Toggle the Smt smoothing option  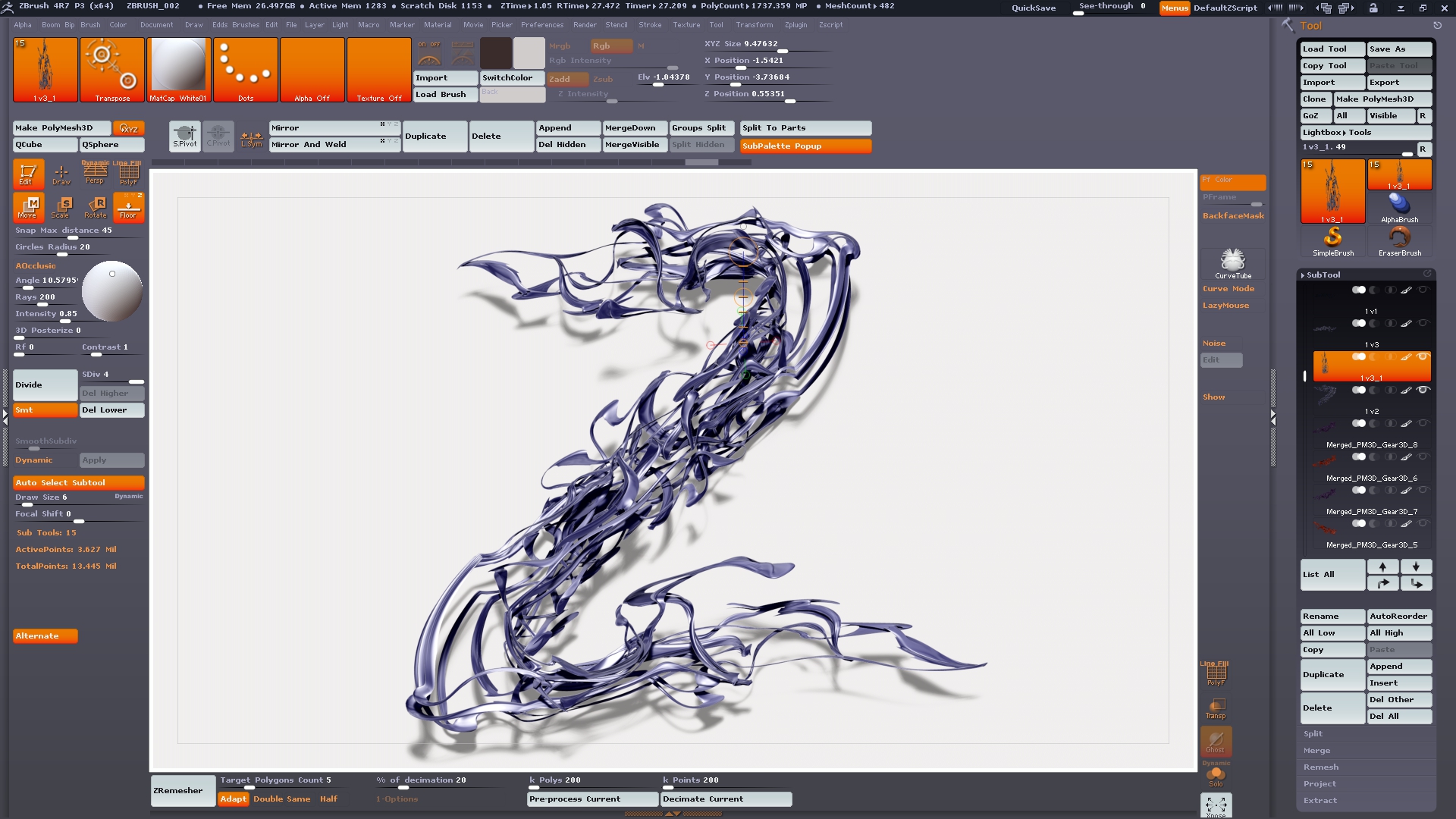[45, 410]
